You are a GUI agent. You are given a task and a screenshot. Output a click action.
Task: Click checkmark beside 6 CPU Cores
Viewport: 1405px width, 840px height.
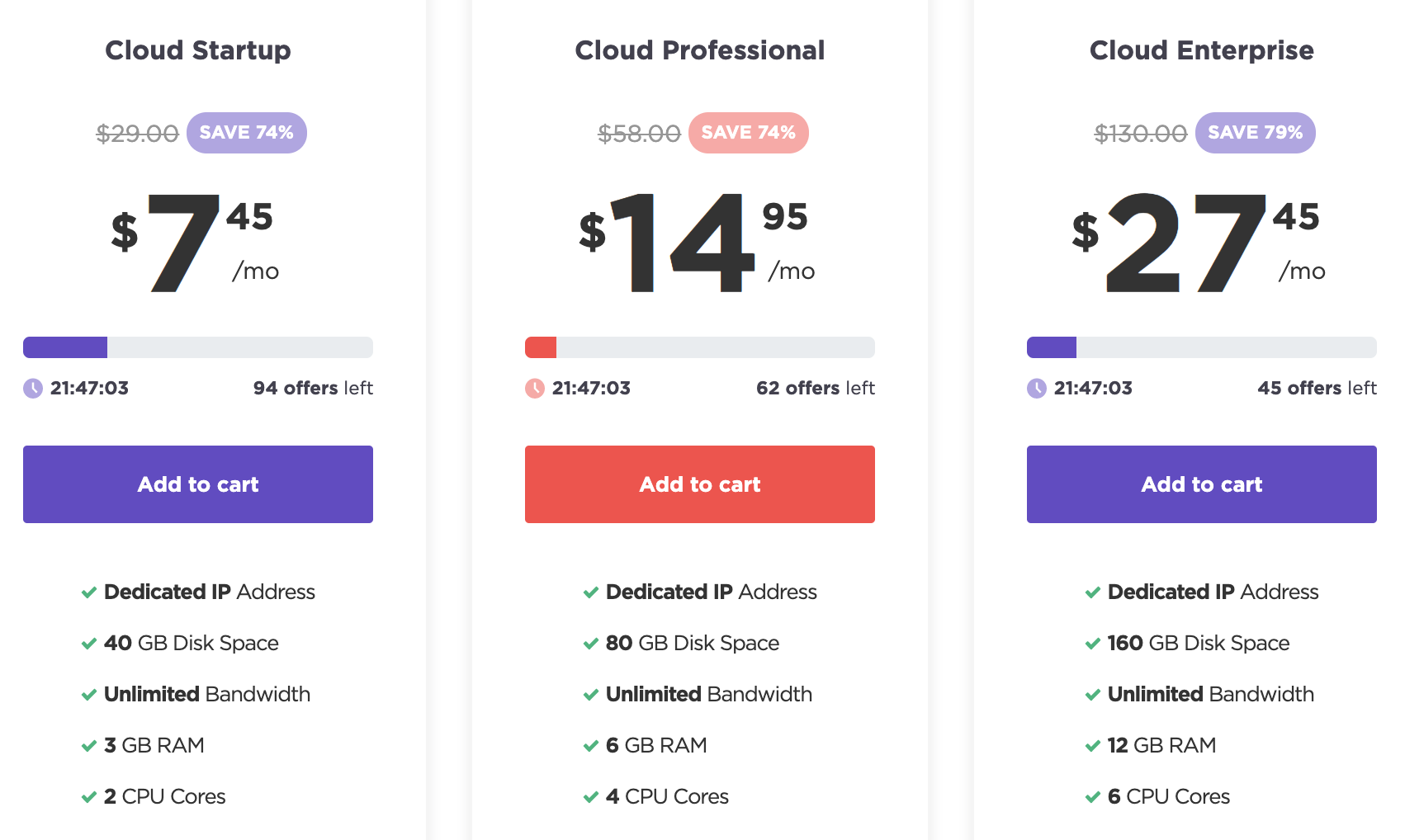coord(1093,797)
